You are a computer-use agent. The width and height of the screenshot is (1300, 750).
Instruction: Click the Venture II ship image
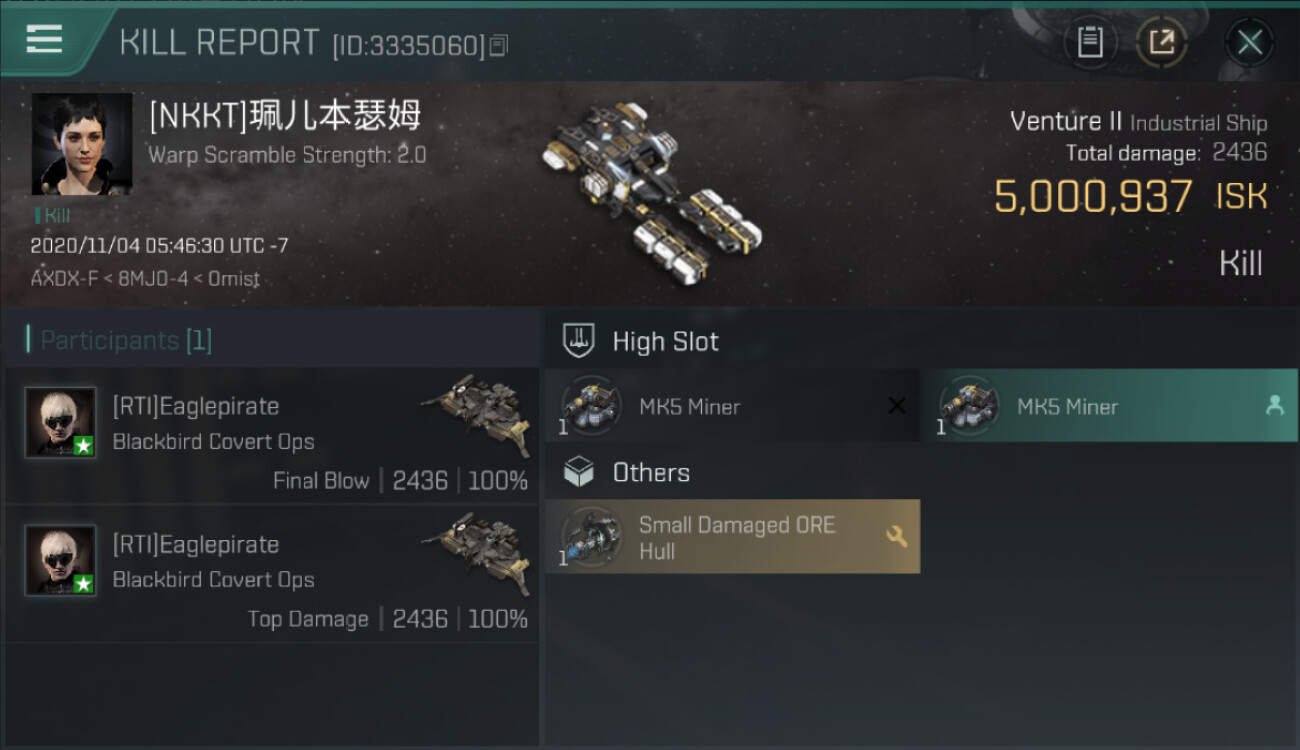[650, 190]
